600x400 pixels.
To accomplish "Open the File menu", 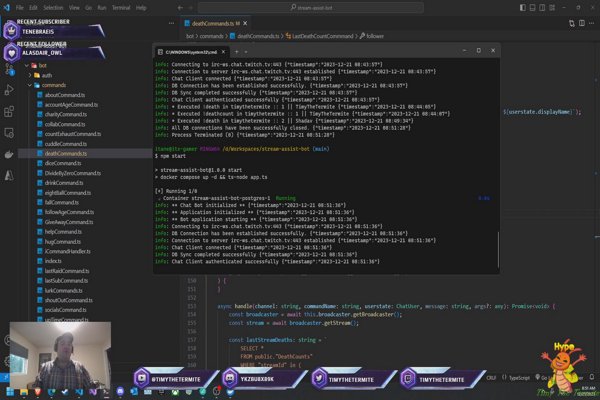I will click(20, 8).
